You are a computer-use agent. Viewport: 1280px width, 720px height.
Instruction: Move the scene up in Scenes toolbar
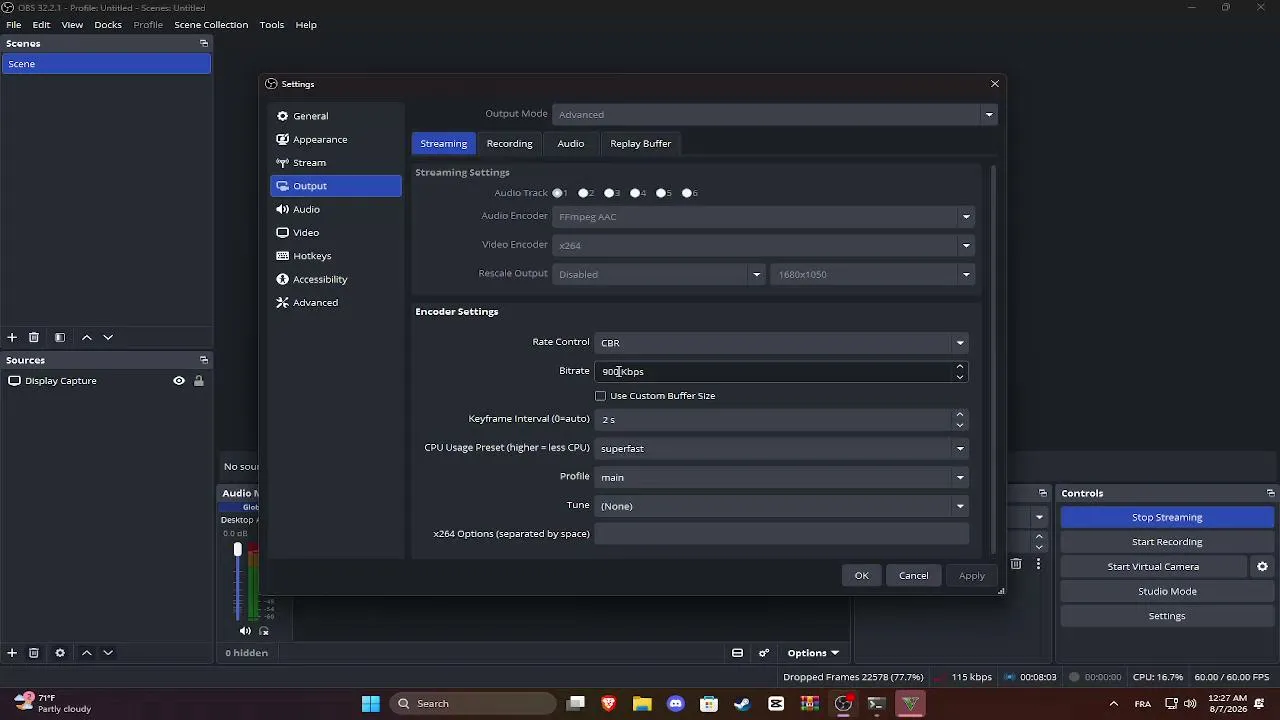coord(87,338)
